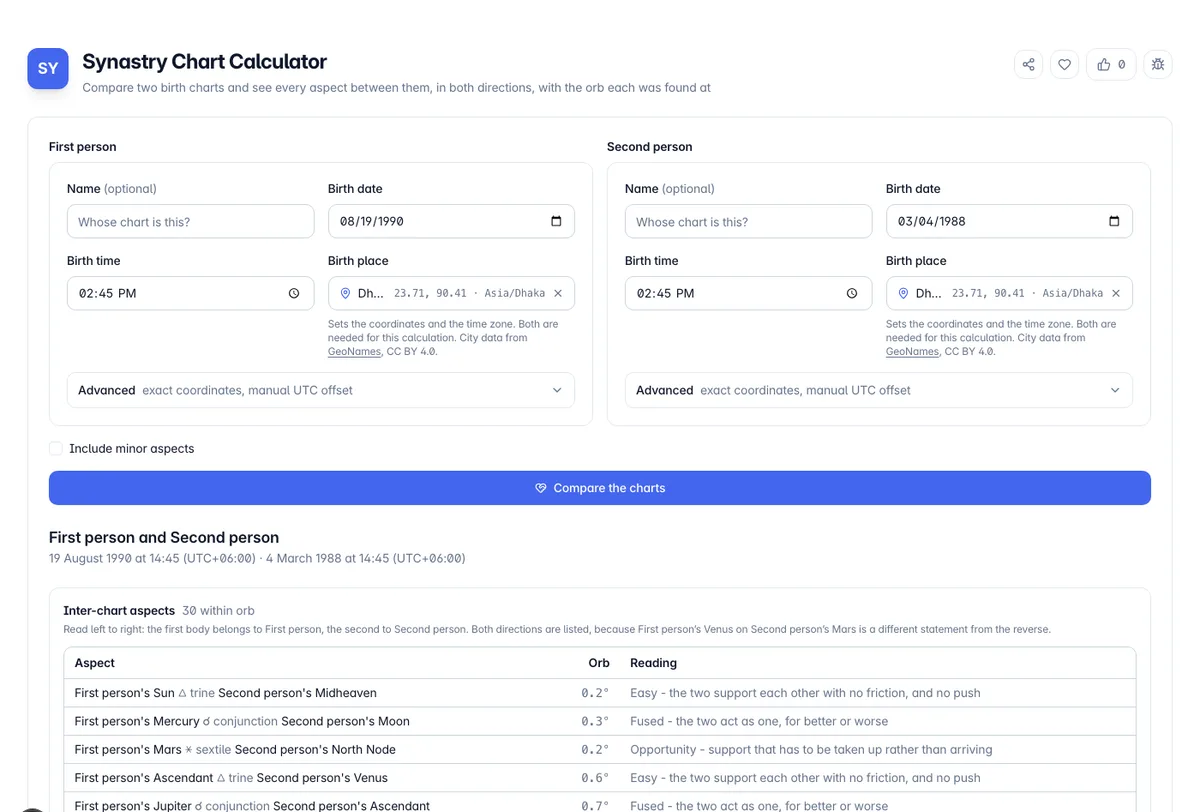Clear second person's birth place with X
Image resolution: width=1200 pixels, height=812 pixels.
point(1116,293)
